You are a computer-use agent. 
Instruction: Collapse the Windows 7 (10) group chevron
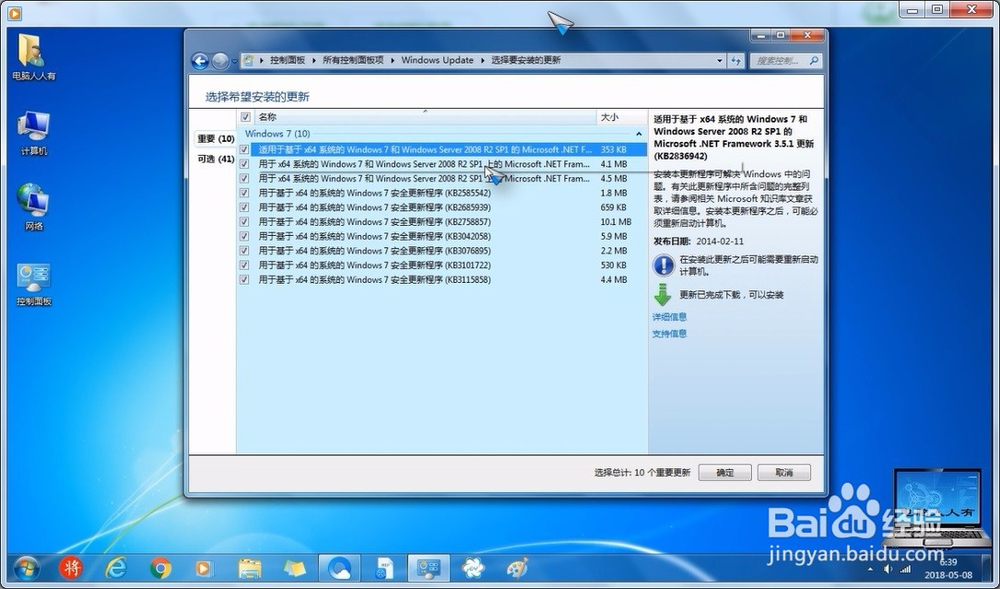(x=638, y=135)
